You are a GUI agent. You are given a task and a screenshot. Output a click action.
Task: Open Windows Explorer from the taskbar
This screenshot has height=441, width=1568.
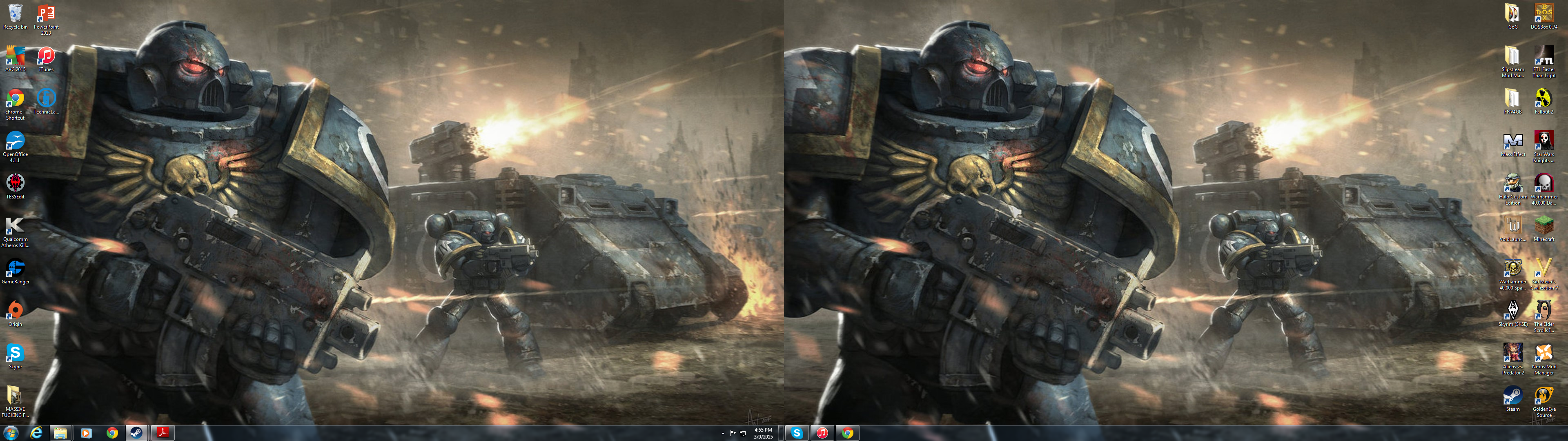coord(60,433)
